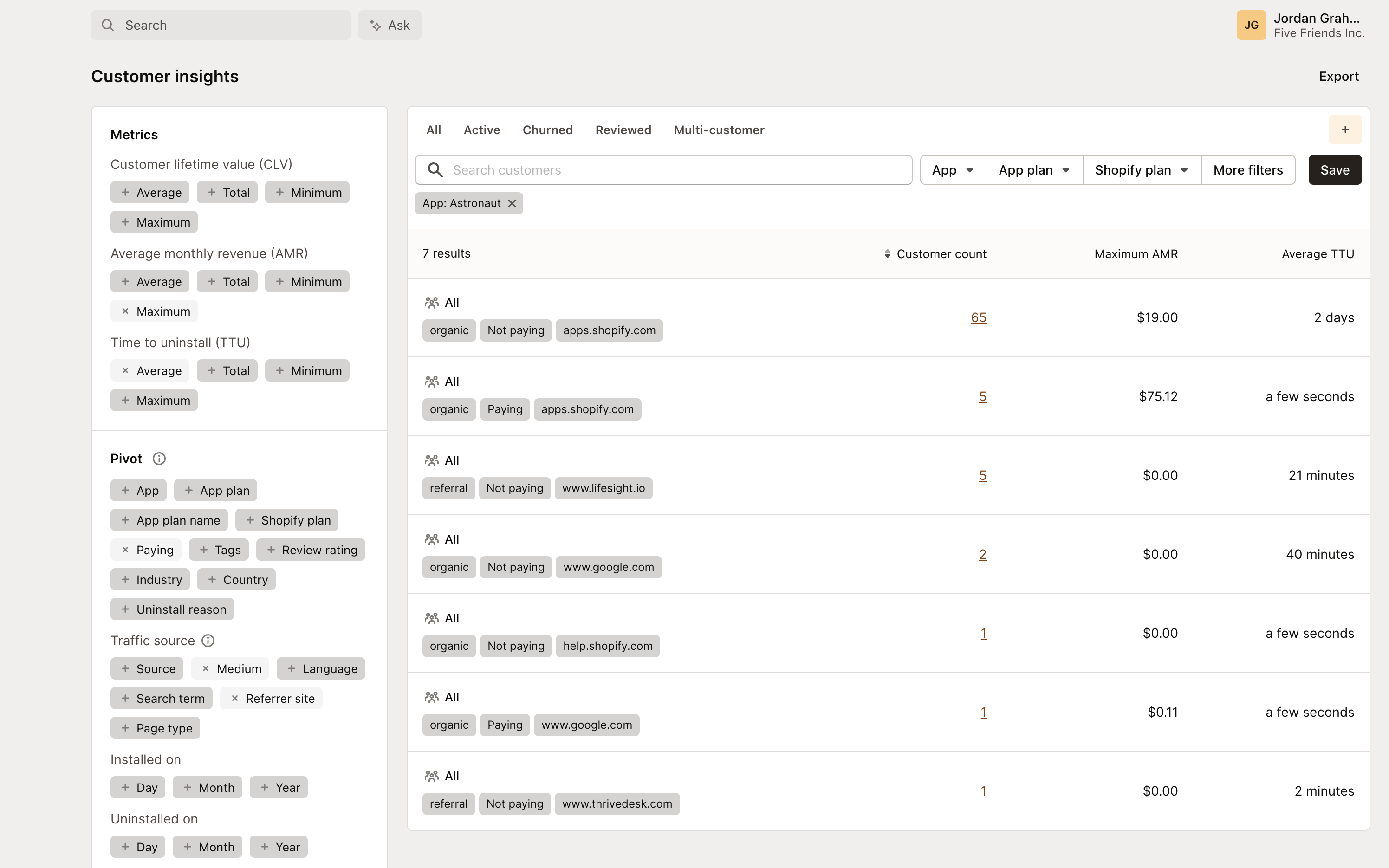This screenshot has height=868, width=1389.
Task: Open the Shopify plan filter dropdown
Action: tap(1142, 170)
